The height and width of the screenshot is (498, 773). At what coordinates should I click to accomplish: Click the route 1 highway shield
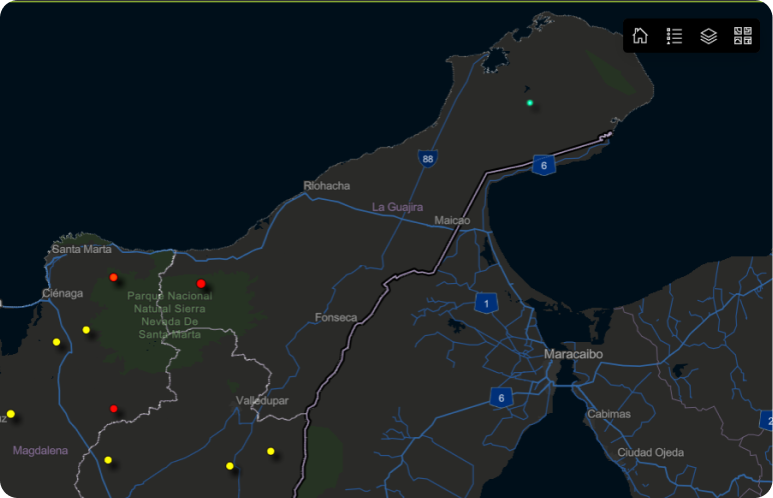[487, 303]
